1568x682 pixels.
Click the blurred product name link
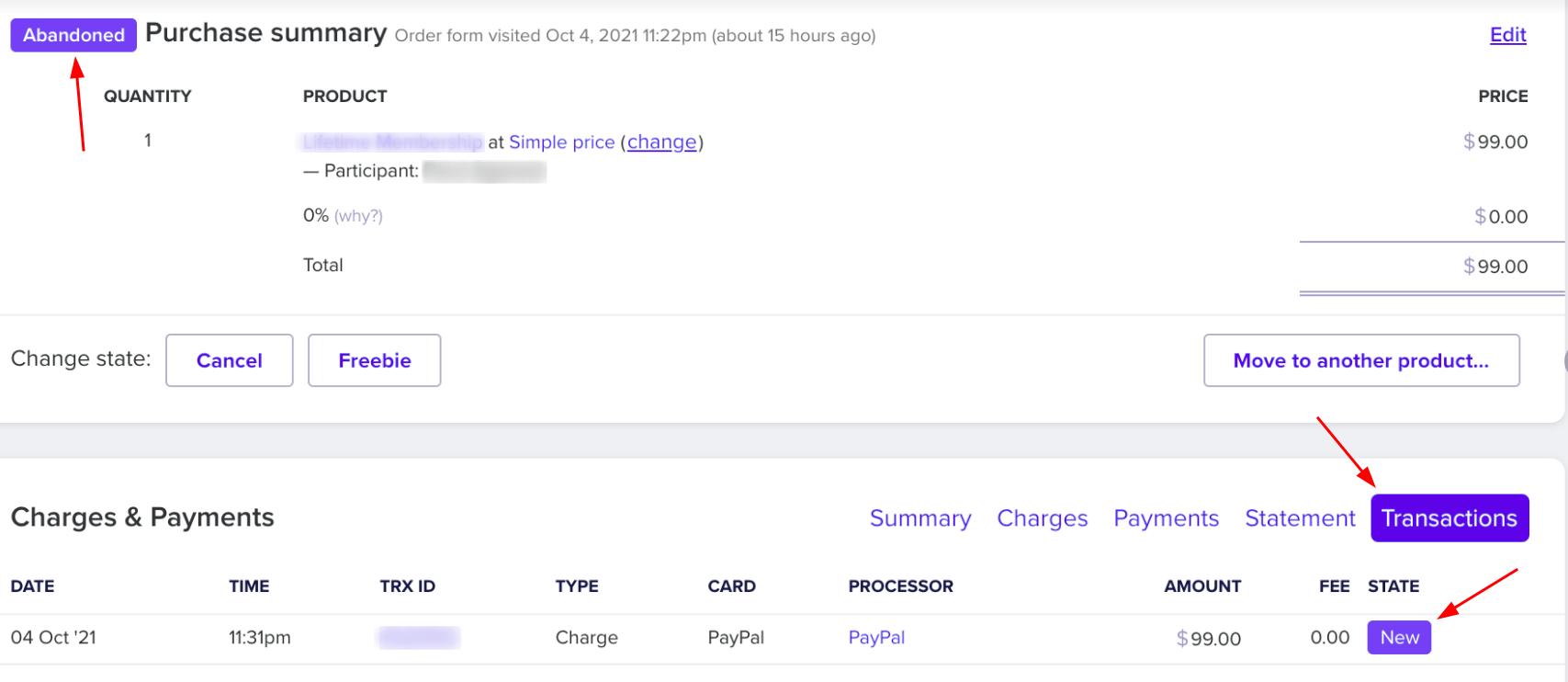pyautogui.click(x=392, y=142)
